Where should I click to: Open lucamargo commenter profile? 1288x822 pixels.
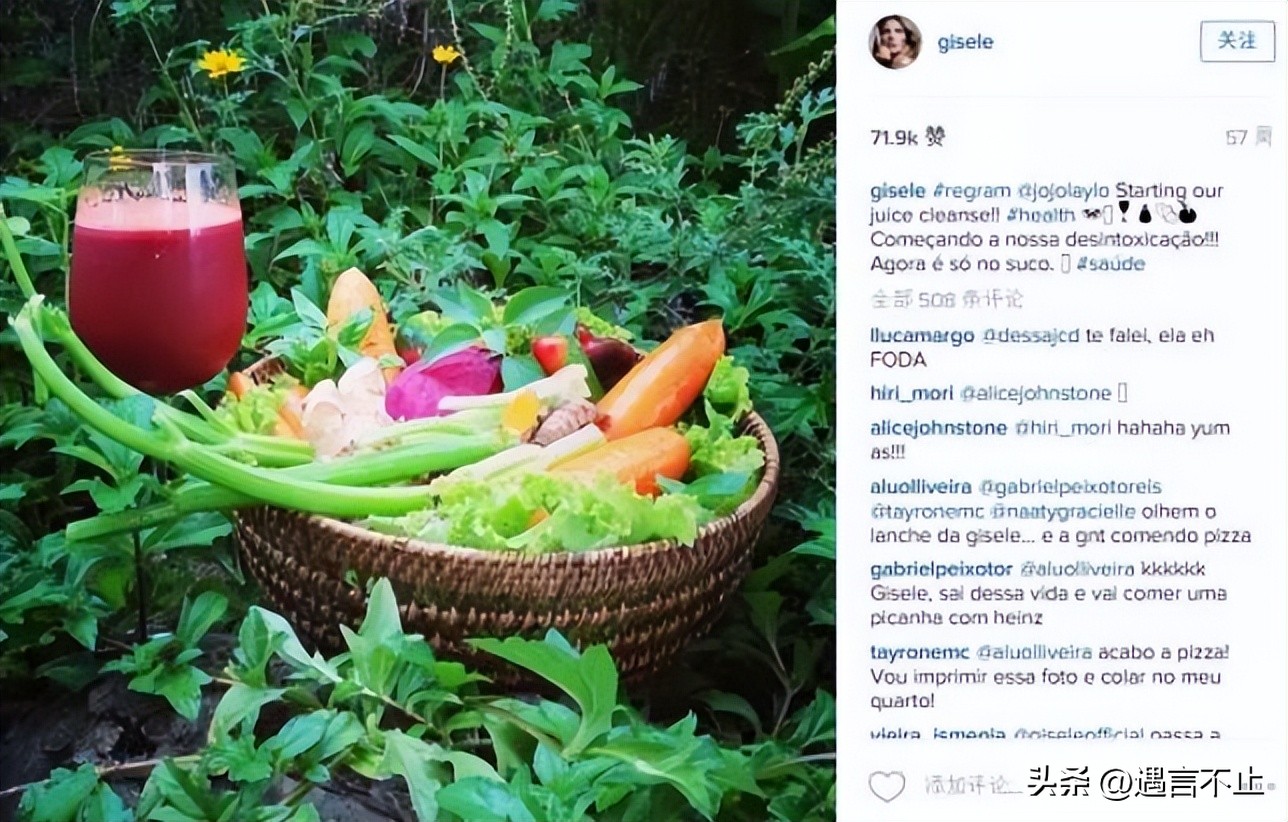tap(922, 336)
